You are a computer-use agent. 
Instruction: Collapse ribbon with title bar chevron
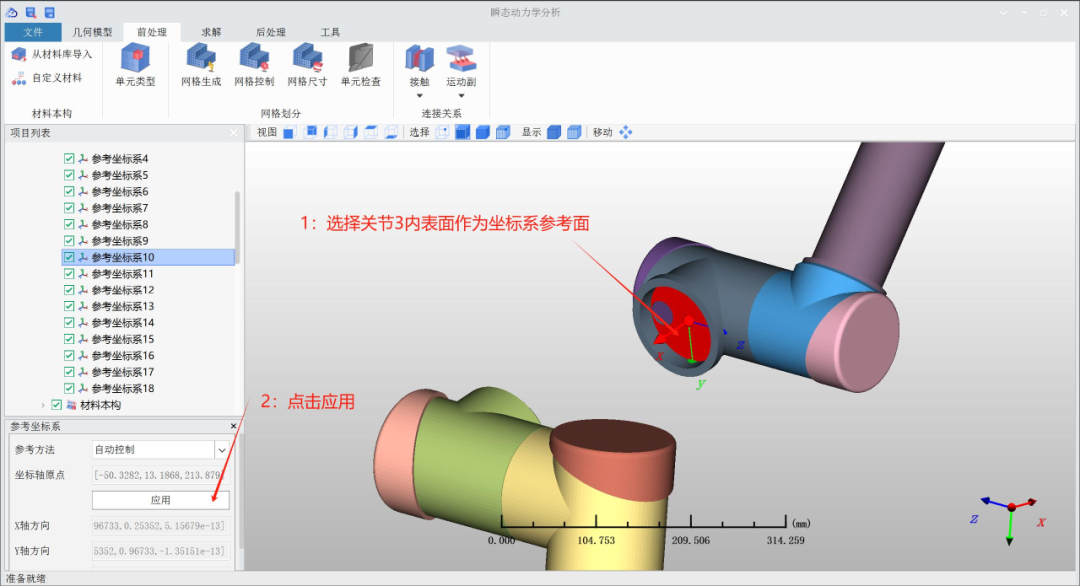pos(1004,12)
